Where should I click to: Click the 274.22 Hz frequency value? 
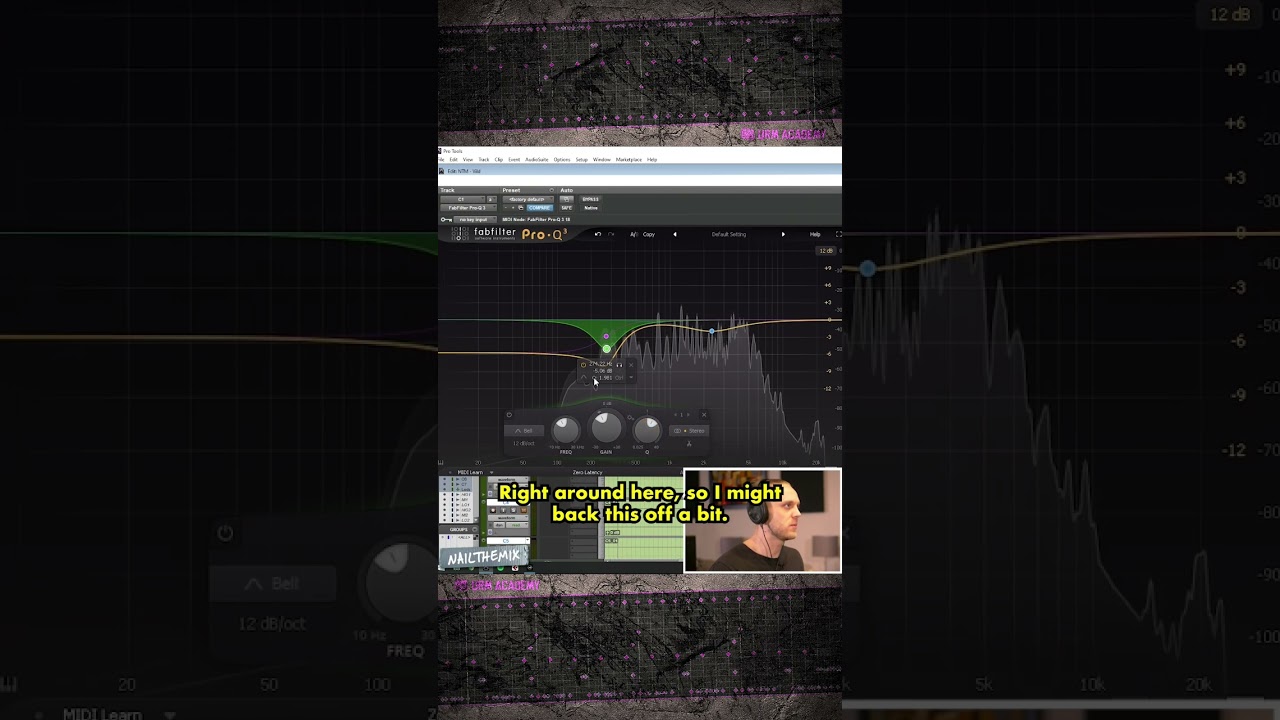600,364
